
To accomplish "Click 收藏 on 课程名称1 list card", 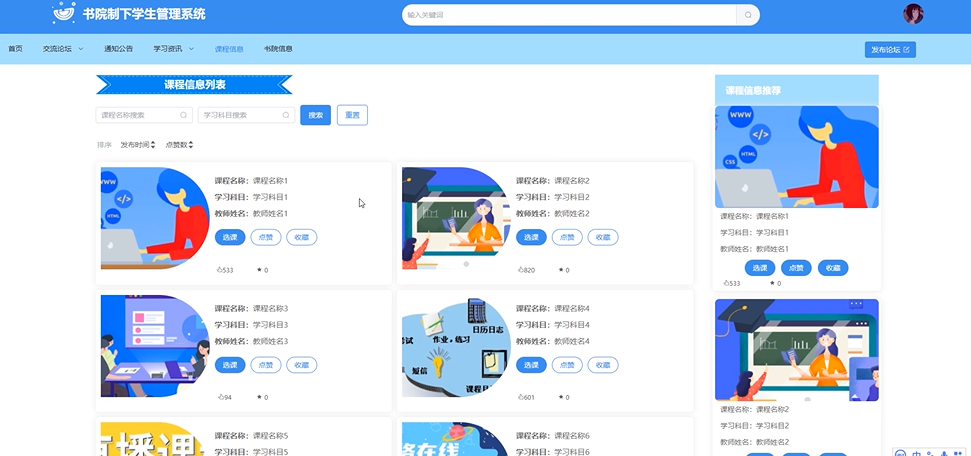I will [x=302, y=237].
